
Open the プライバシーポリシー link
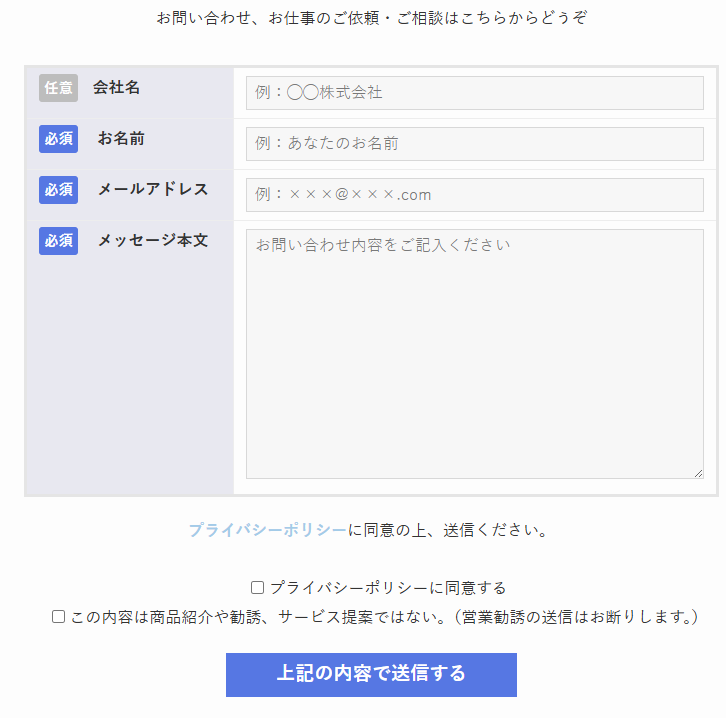point(267,530)
